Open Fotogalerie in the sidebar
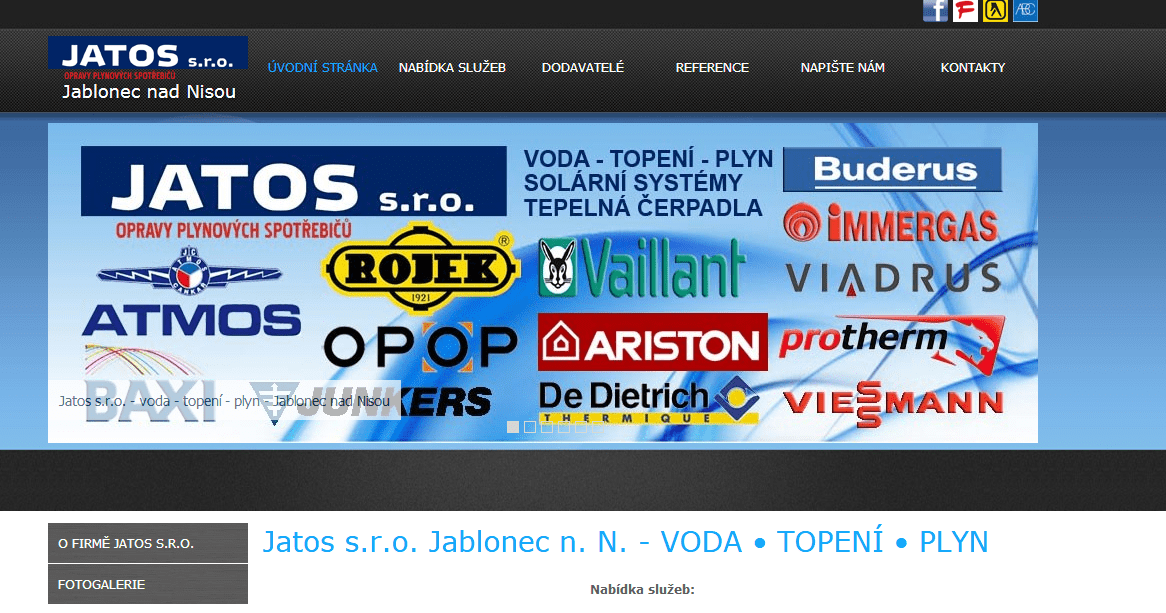The height and width of the screenshot is (613, 1166). (x=148, y=584)
